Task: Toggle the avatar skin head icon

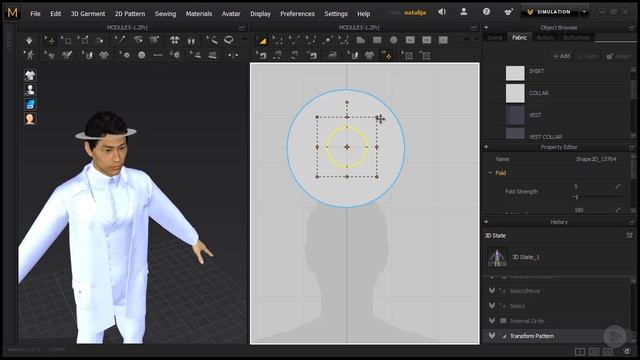Action: pyautogui.click(x=30, y=119)
